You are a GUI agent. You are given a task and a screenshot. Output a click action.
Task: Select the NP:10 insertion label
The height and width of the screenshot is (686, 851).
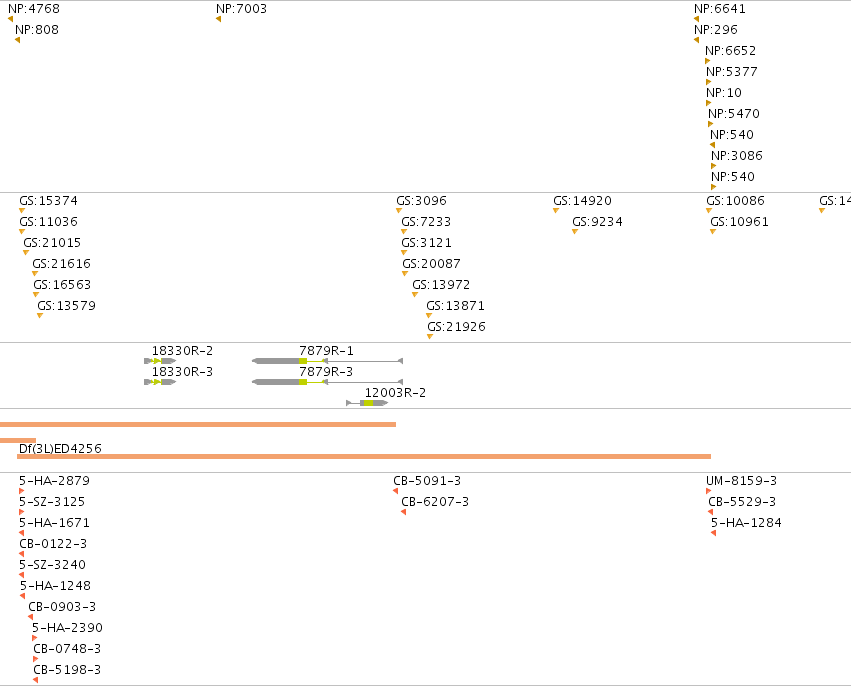(724, 93)
